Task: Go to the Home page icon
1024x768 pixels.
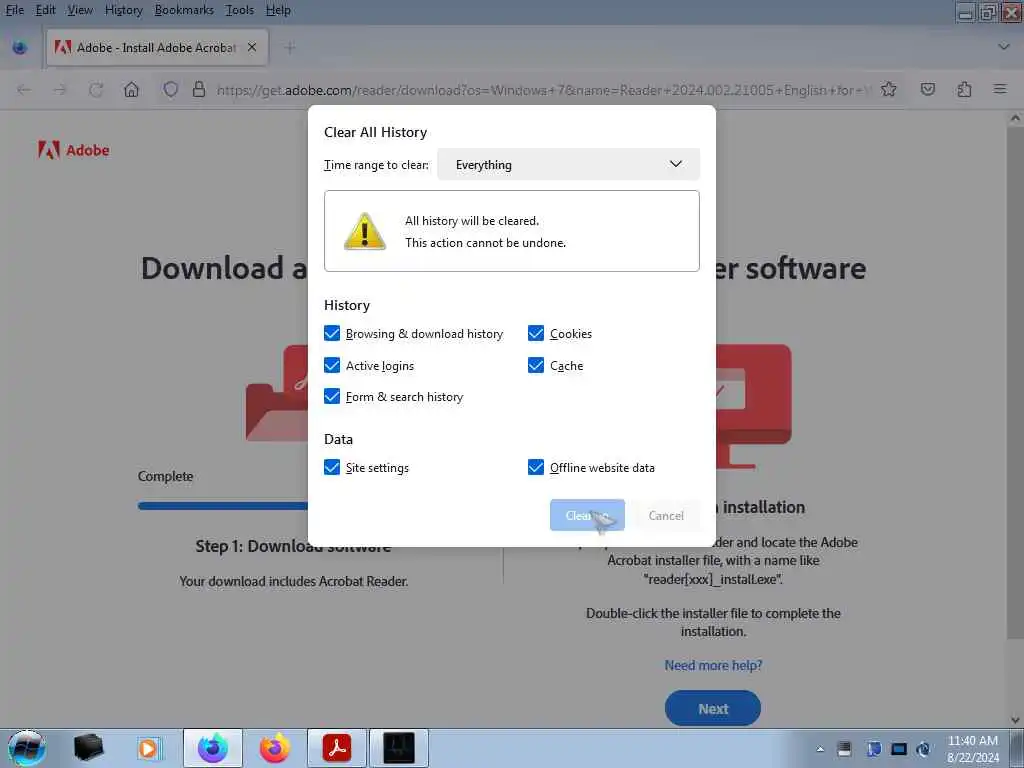Action: click(x=131, y=89)
